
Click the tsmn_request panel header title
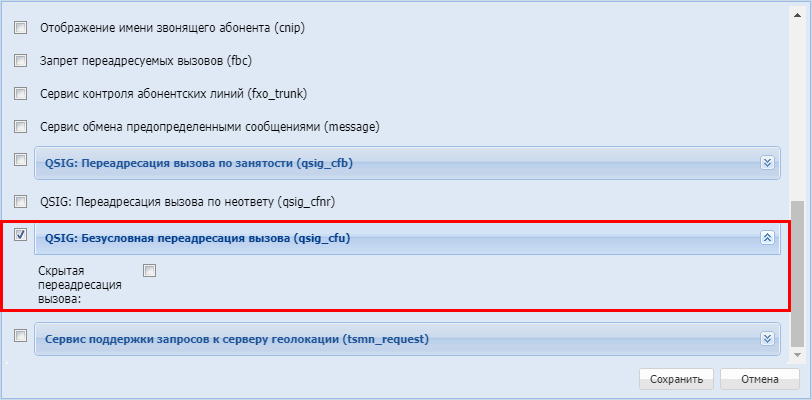coord(236,339)
